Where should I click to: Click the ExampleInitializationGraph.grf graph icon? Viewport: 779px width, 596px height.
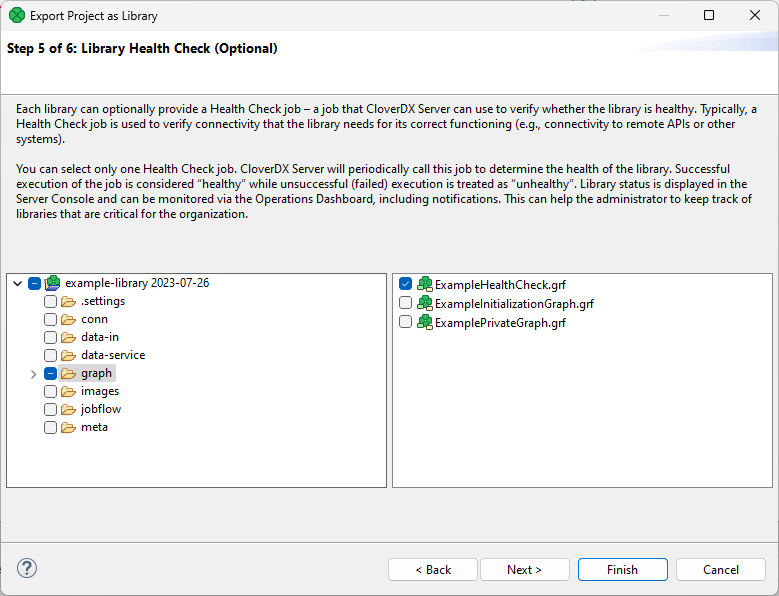(424, 304)
